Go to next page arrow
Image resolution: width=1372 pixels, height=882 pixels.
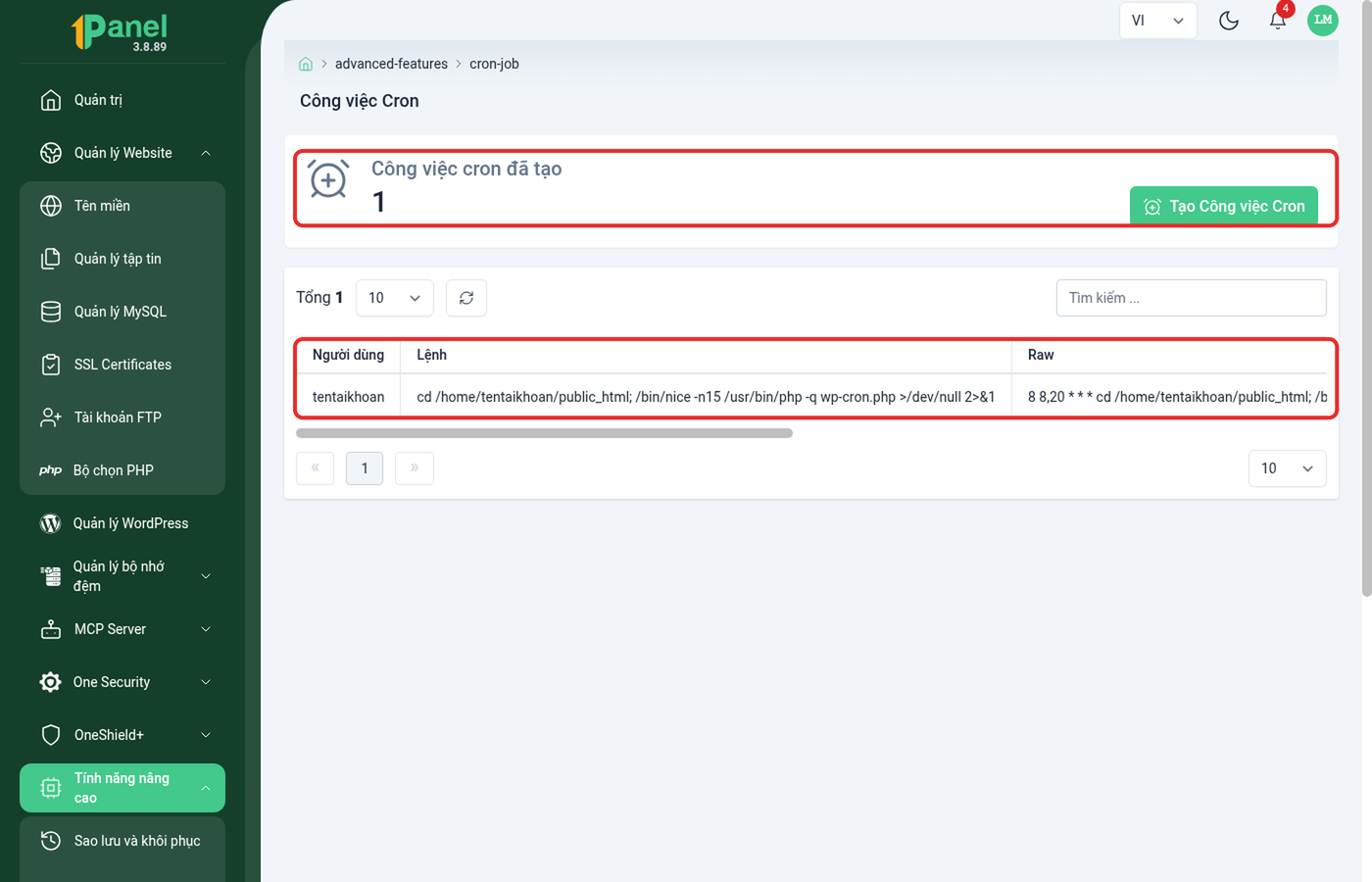tap(415, 468)
